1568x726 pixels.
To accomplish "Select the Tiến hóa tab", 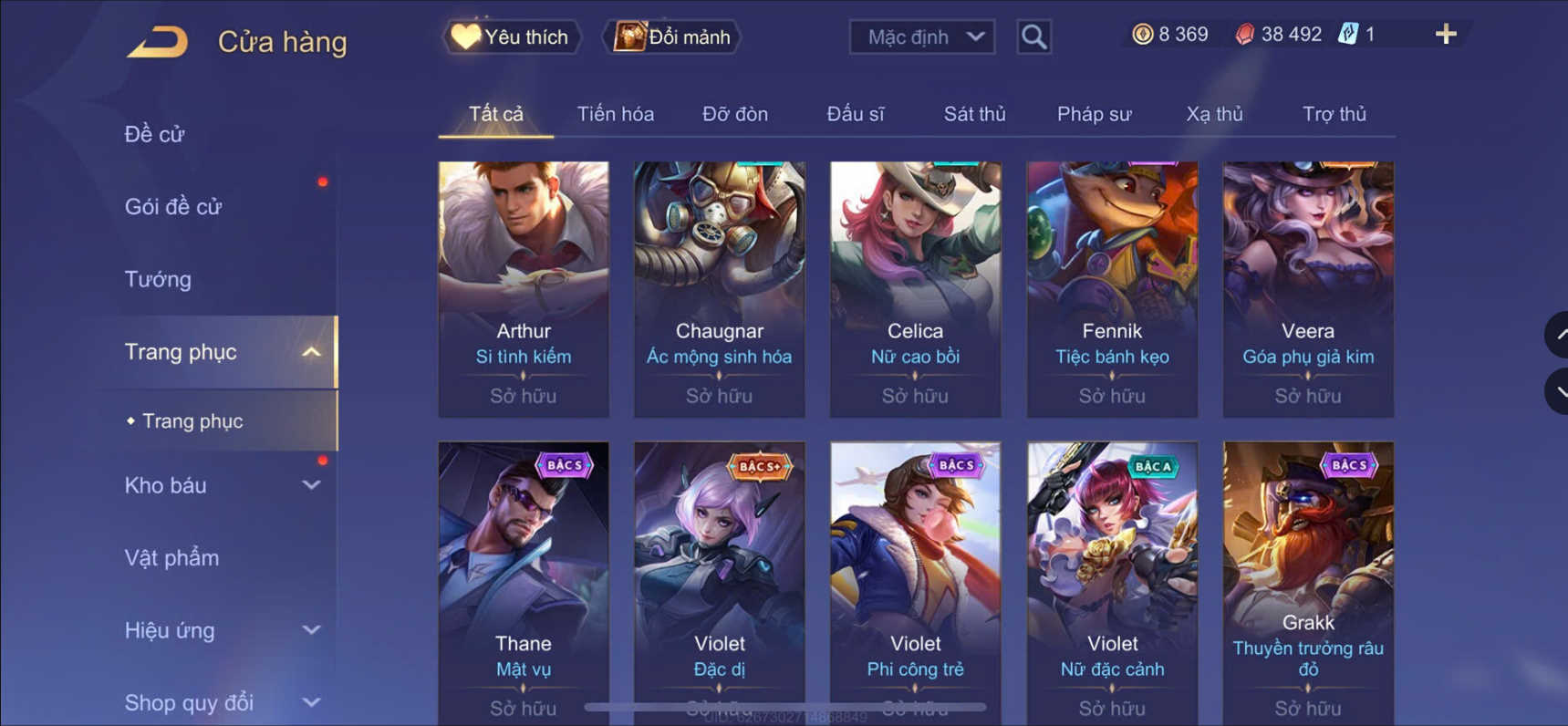I will 615,114.
